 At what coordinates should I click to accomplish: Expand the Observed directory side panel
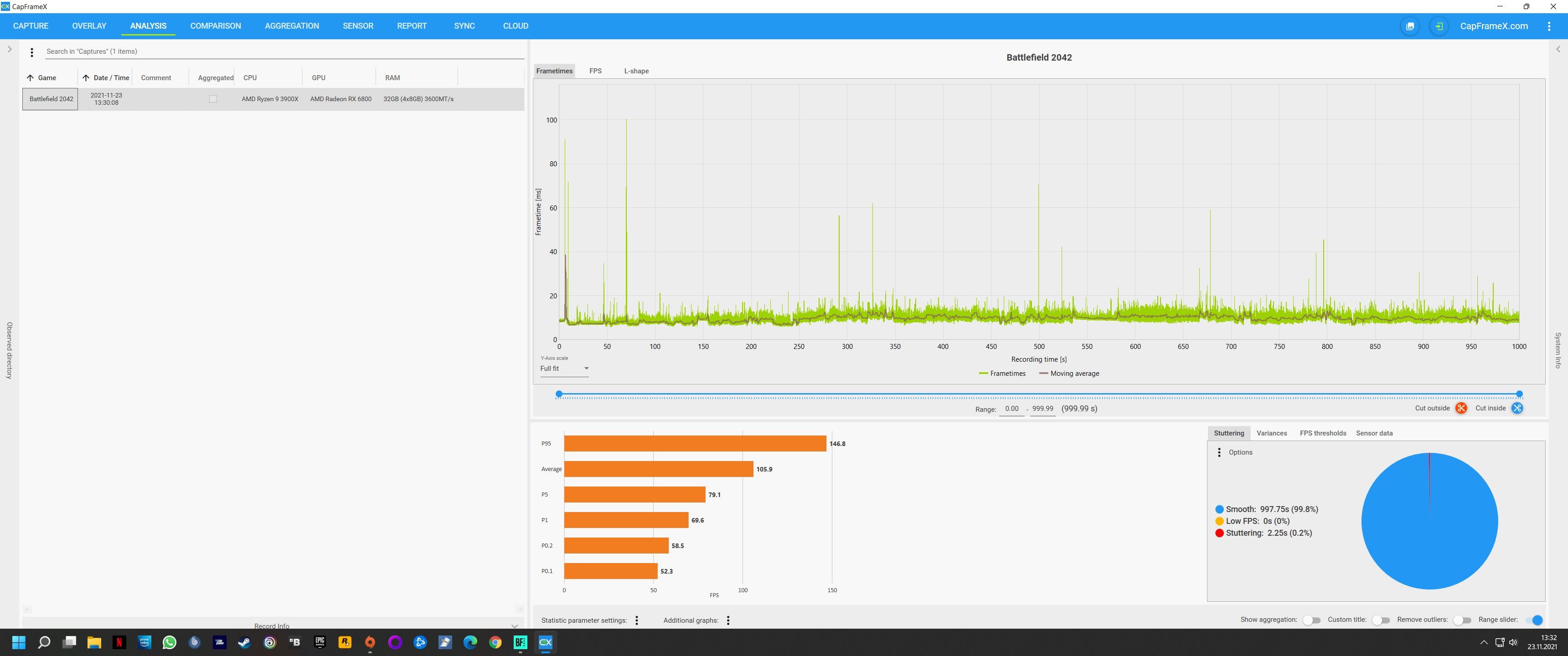point(9,49)
